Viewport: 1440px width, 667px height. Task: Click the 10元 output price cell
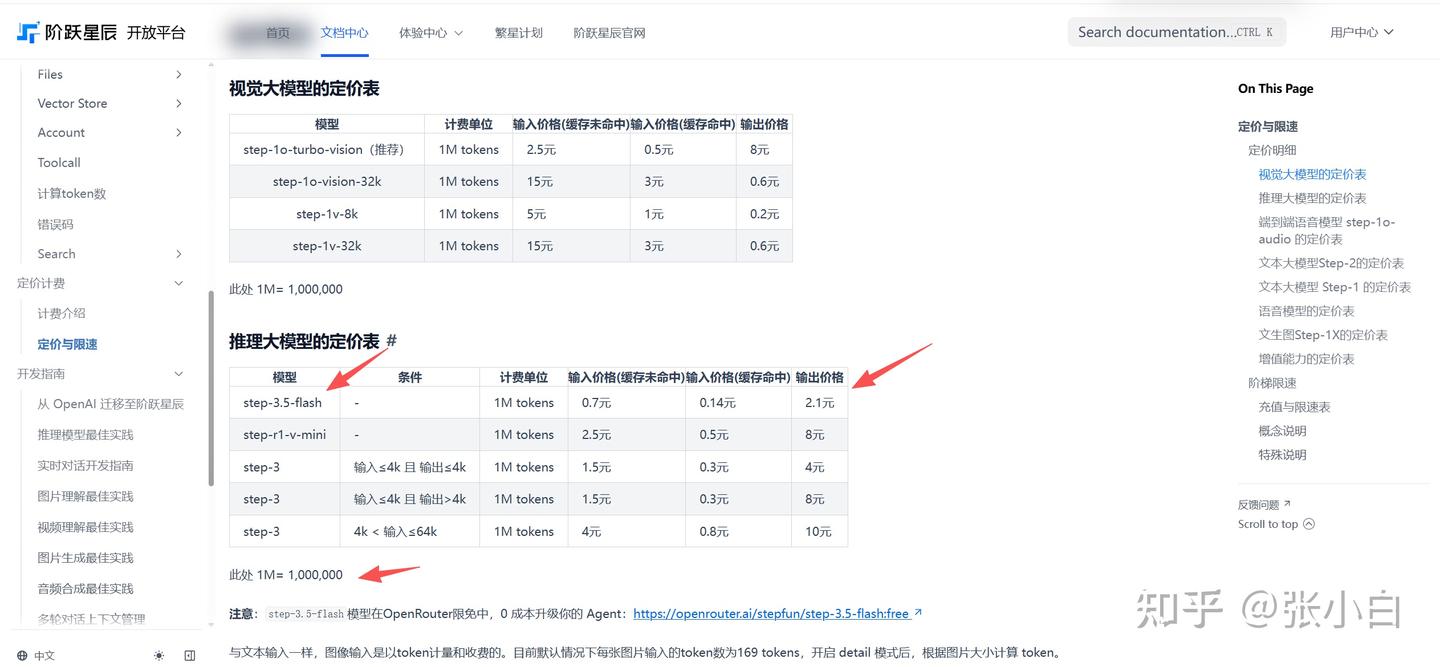pos(819,531)
